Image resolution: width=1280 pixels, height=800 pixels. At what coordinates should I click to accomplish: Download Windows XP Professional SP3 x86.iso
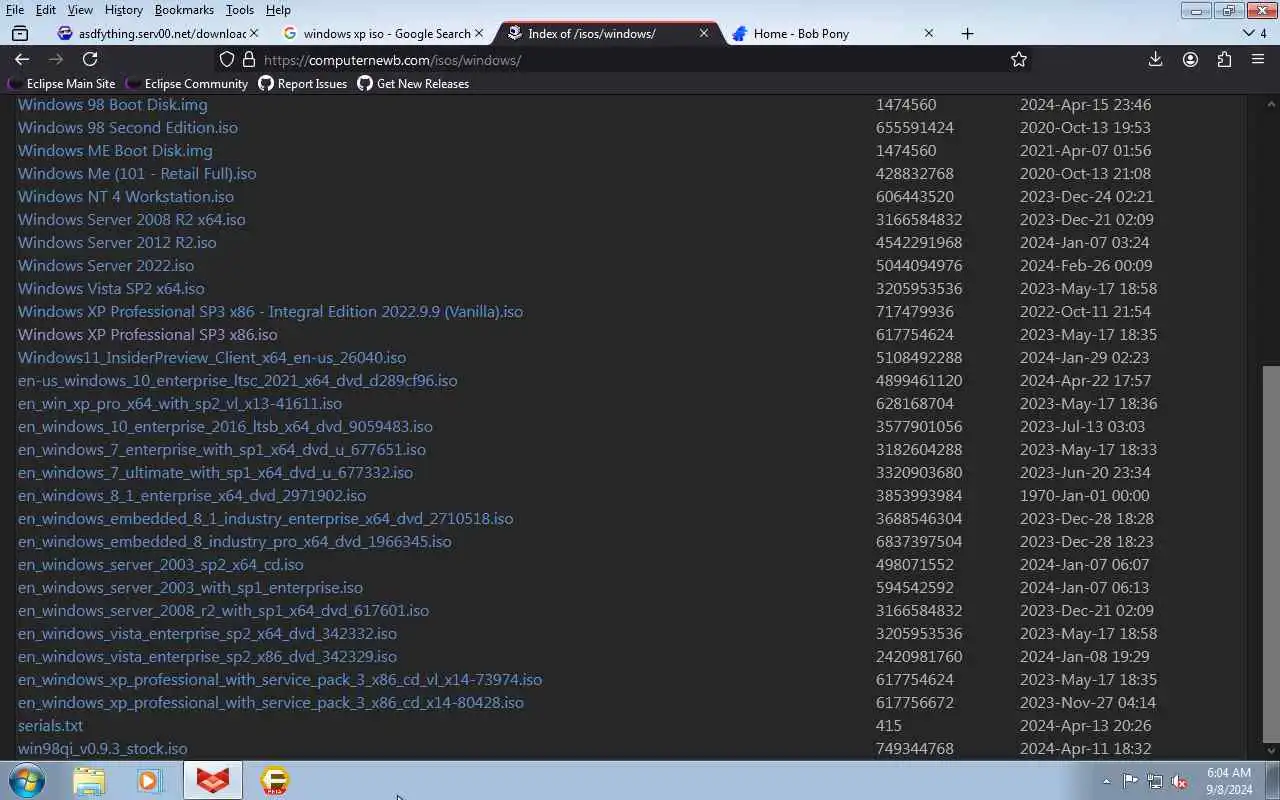(148, 334)
